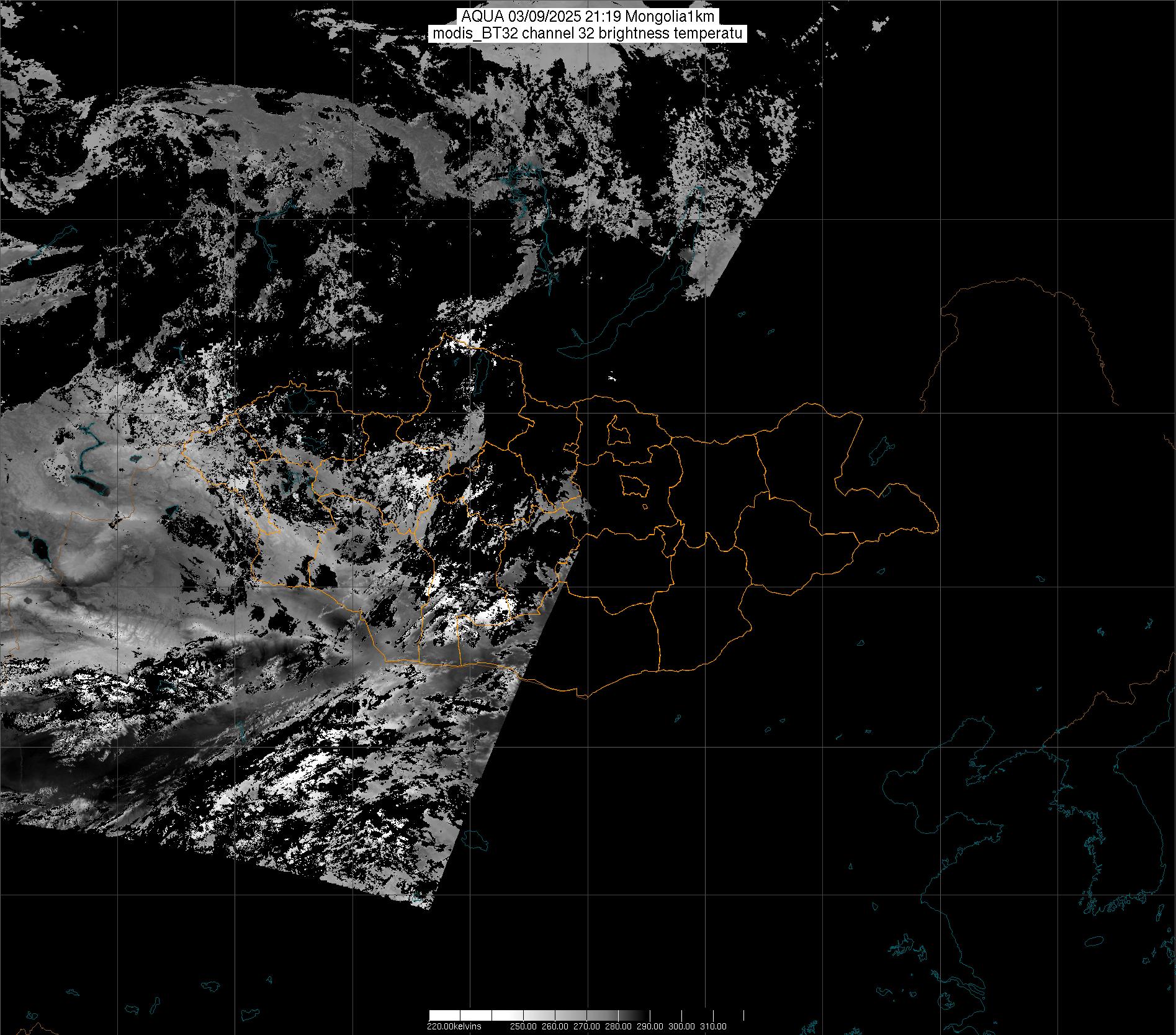Click the '220.00kelvins' colorbar label
Viewport: 1176px width, 1035px height.
point(454,1026)
